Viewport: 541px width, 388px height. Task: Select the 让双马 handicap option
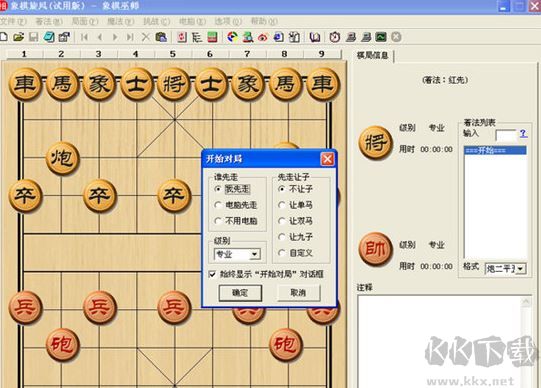click(282, 221)
